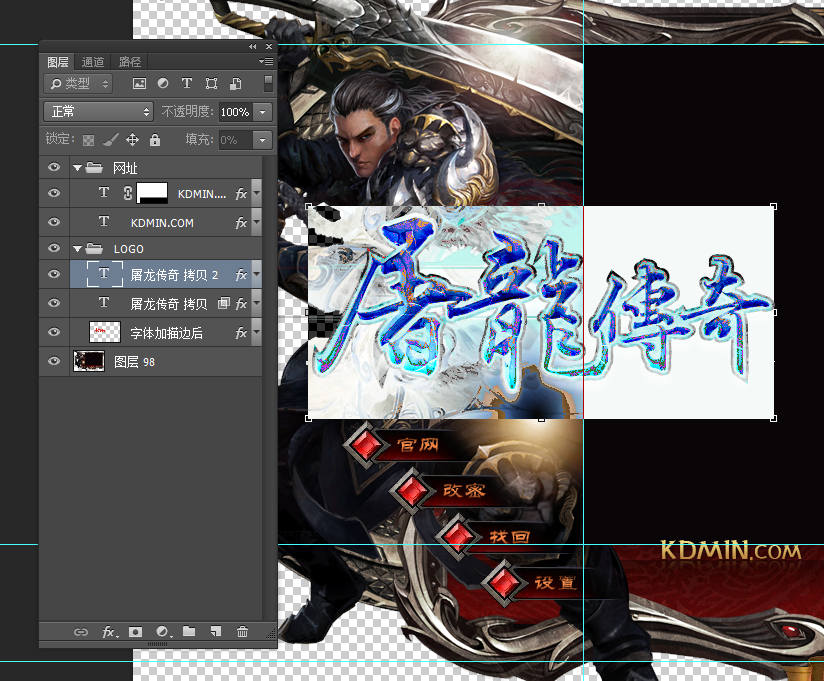
Task: Close the layers panel with X
Action: [269, 47]
